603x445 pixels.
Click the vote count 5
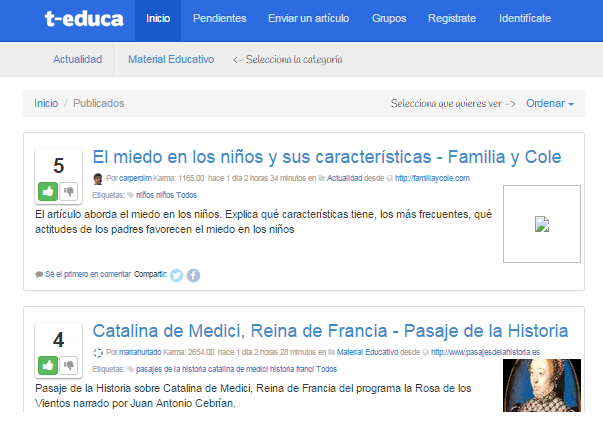tap(58, 166)
